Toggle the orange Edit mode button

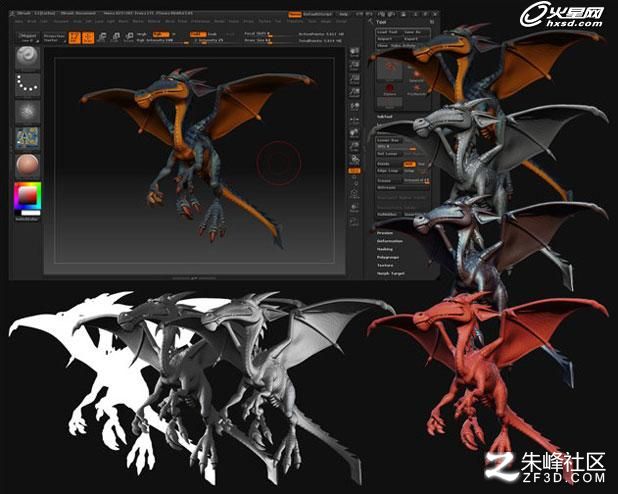point(74,37)
